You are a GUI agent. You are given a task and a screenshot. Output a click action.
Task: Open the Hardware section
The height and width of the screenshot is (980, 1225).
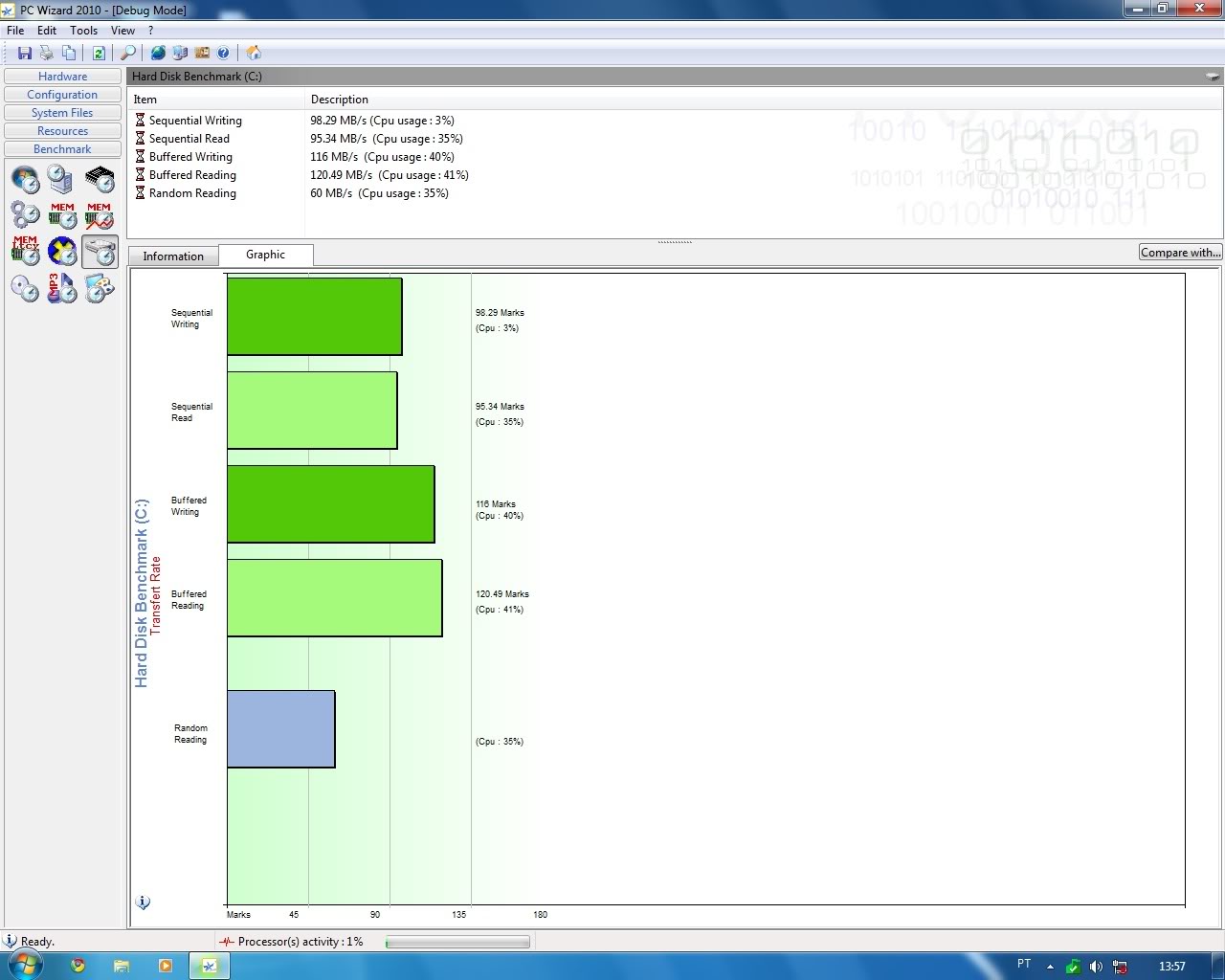pyautogui.click(x=62, y=77)
